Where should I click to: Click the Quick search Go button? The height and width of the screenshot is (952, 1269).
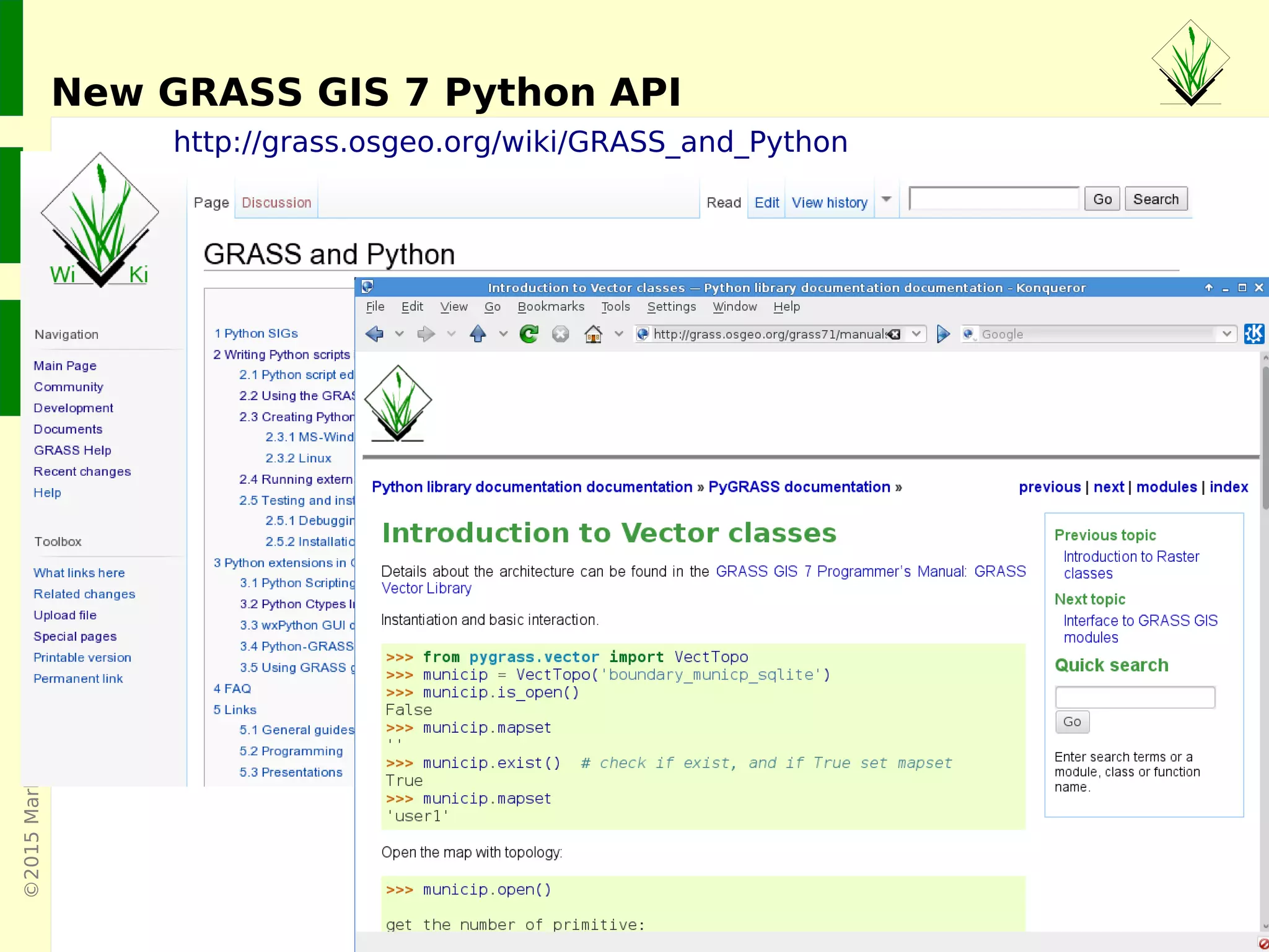point(1072,722)
